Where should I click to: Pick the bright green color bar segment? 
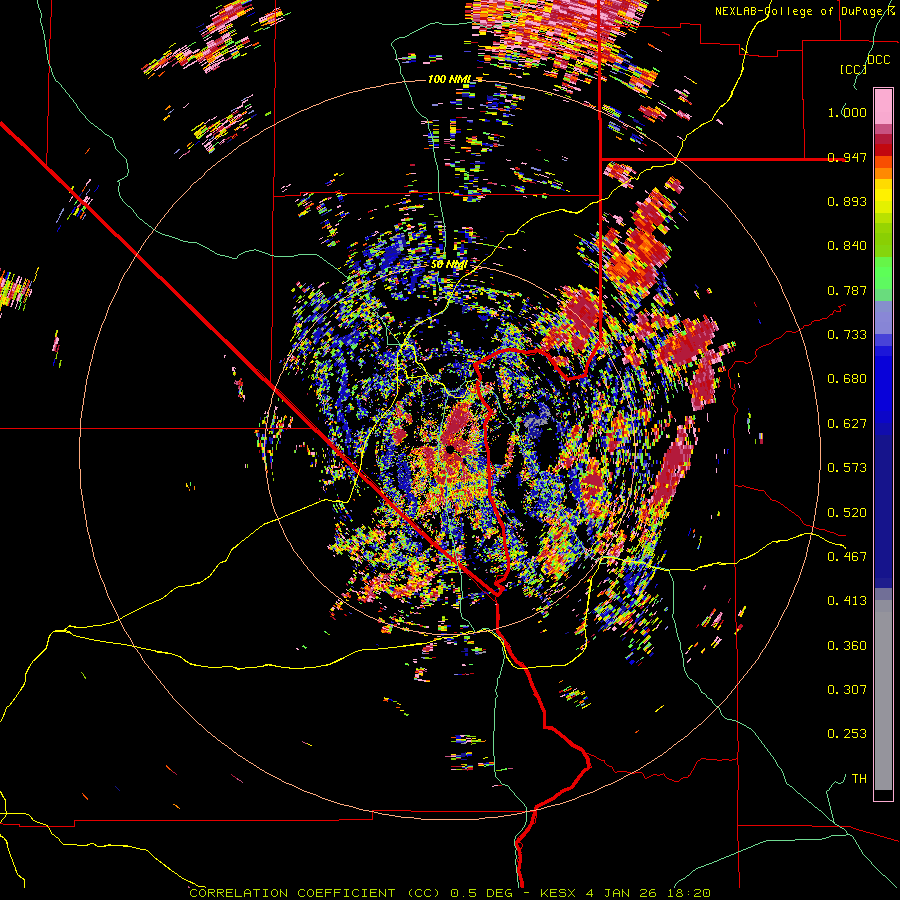pyautogui.click(x=883, y=273)
